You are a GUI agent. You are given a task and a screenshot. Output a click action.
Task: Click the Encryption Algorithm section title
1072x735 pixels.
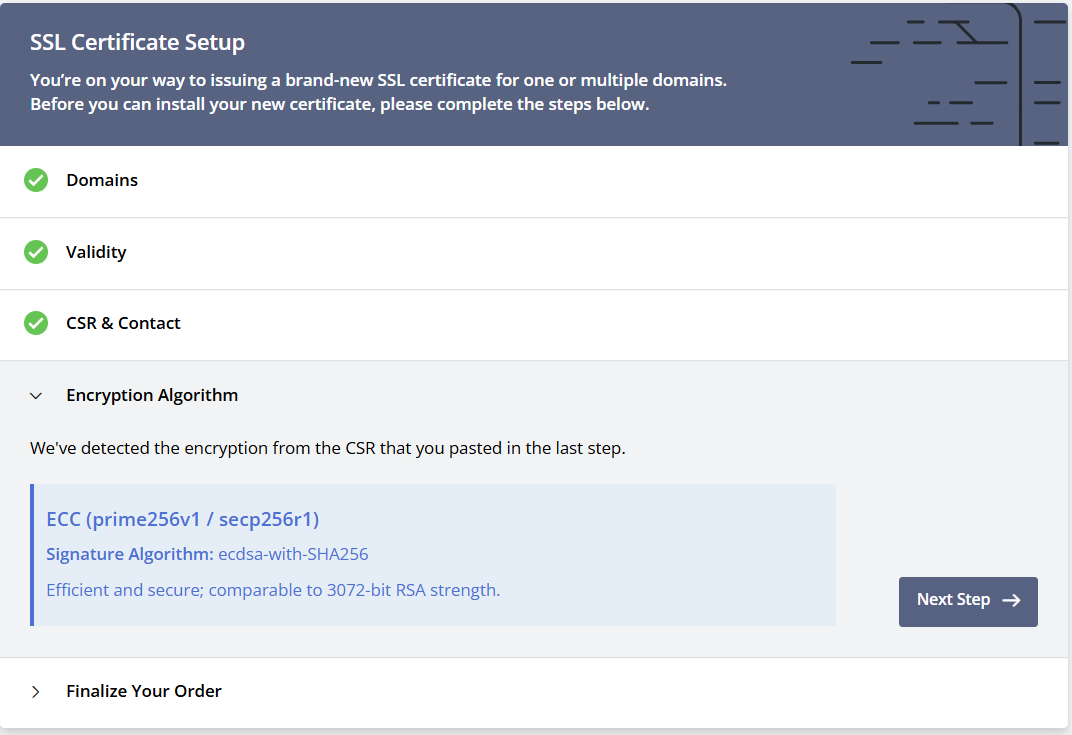coord(152,395)
